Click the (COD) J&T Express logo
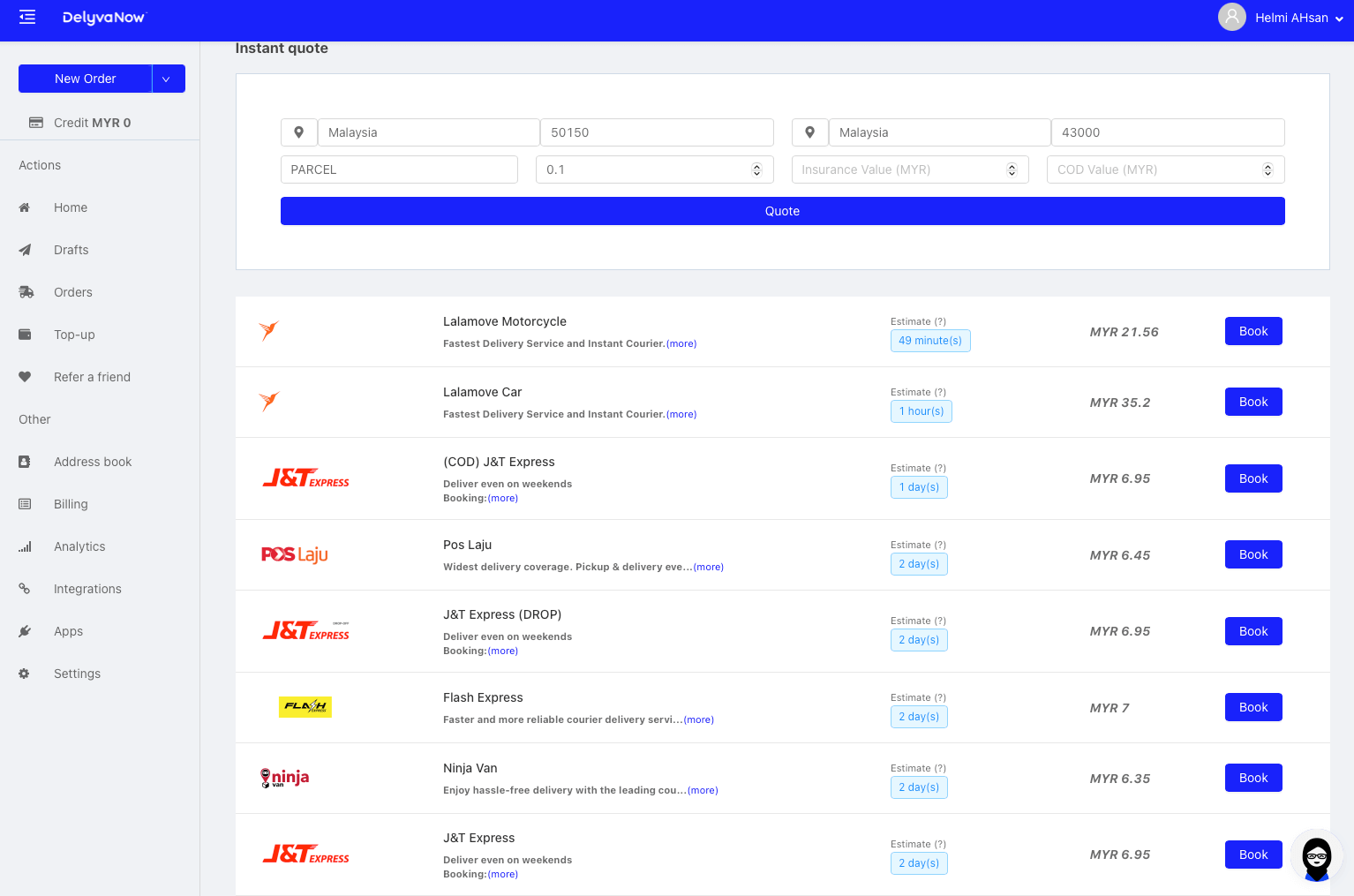The width and height of the screenshot is (1354, 896). point(305,478)
